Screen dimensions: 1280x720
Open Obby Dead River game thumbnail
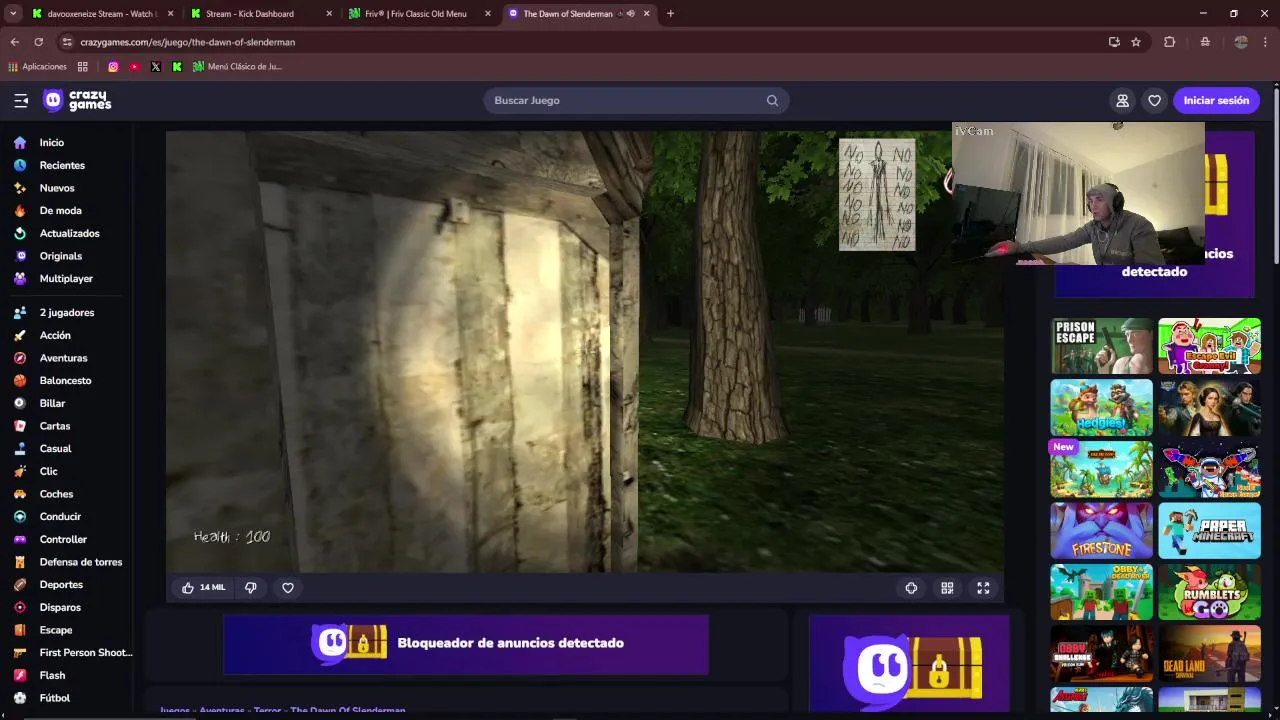1101,593
